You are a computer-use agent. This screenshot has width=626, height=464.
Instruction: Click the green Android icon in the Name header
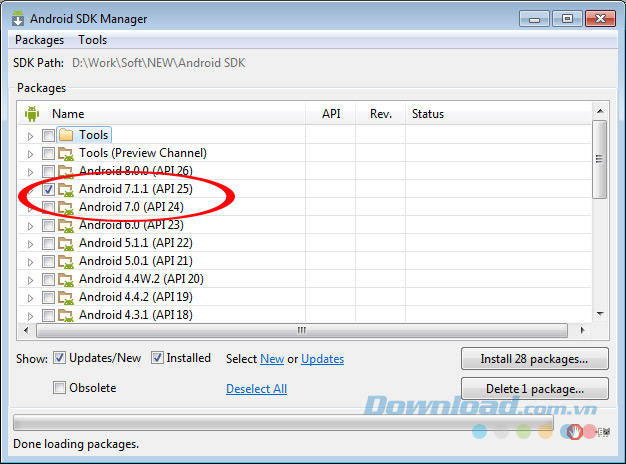coord(32,114)
